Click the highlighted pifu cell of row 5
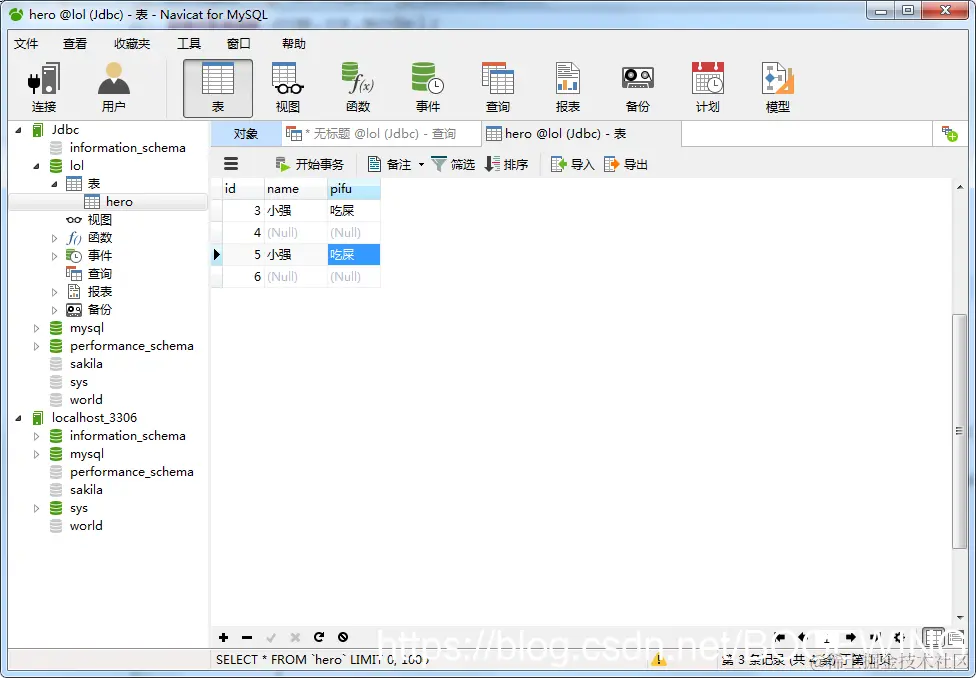The height and width of the screenshot is (678, 976). pos(354,254)
